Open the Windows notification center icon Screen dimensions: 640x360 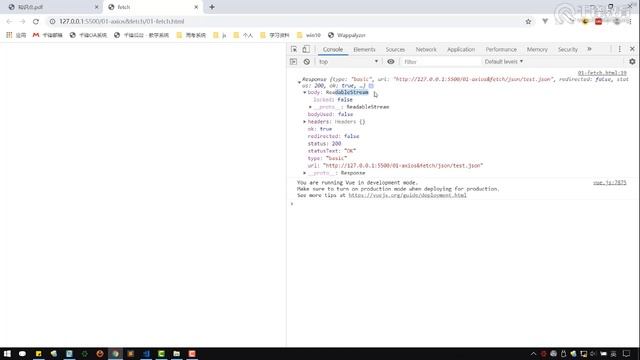click(627, 353)
